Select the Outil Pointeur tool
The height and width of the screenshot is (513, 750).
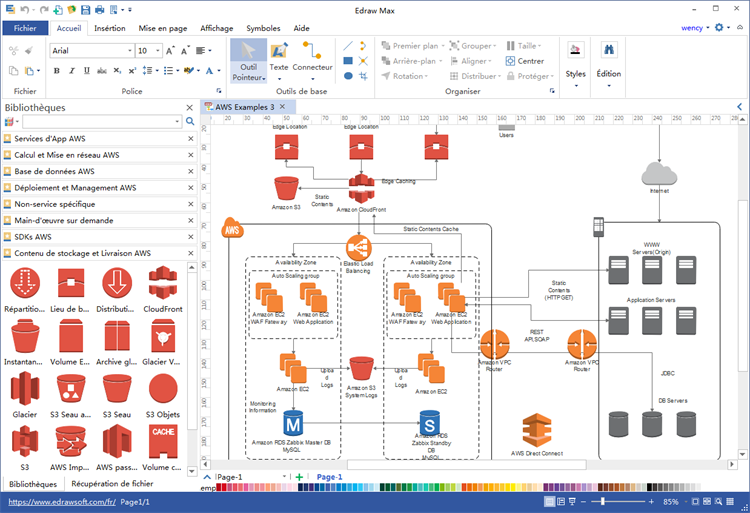tap(248, 61)
